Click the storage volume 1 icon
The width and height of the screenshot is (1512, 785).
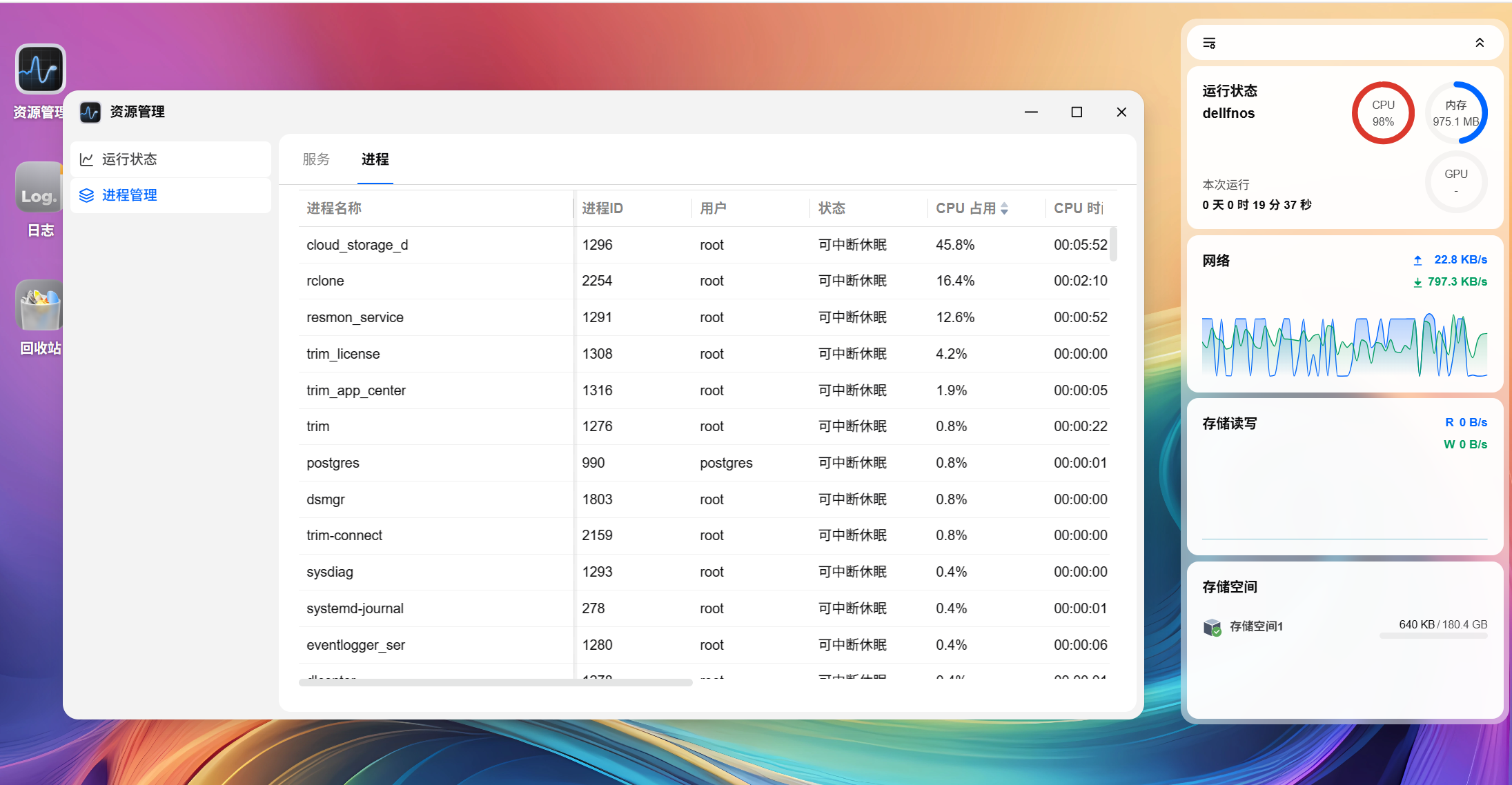coord(1212,626)
